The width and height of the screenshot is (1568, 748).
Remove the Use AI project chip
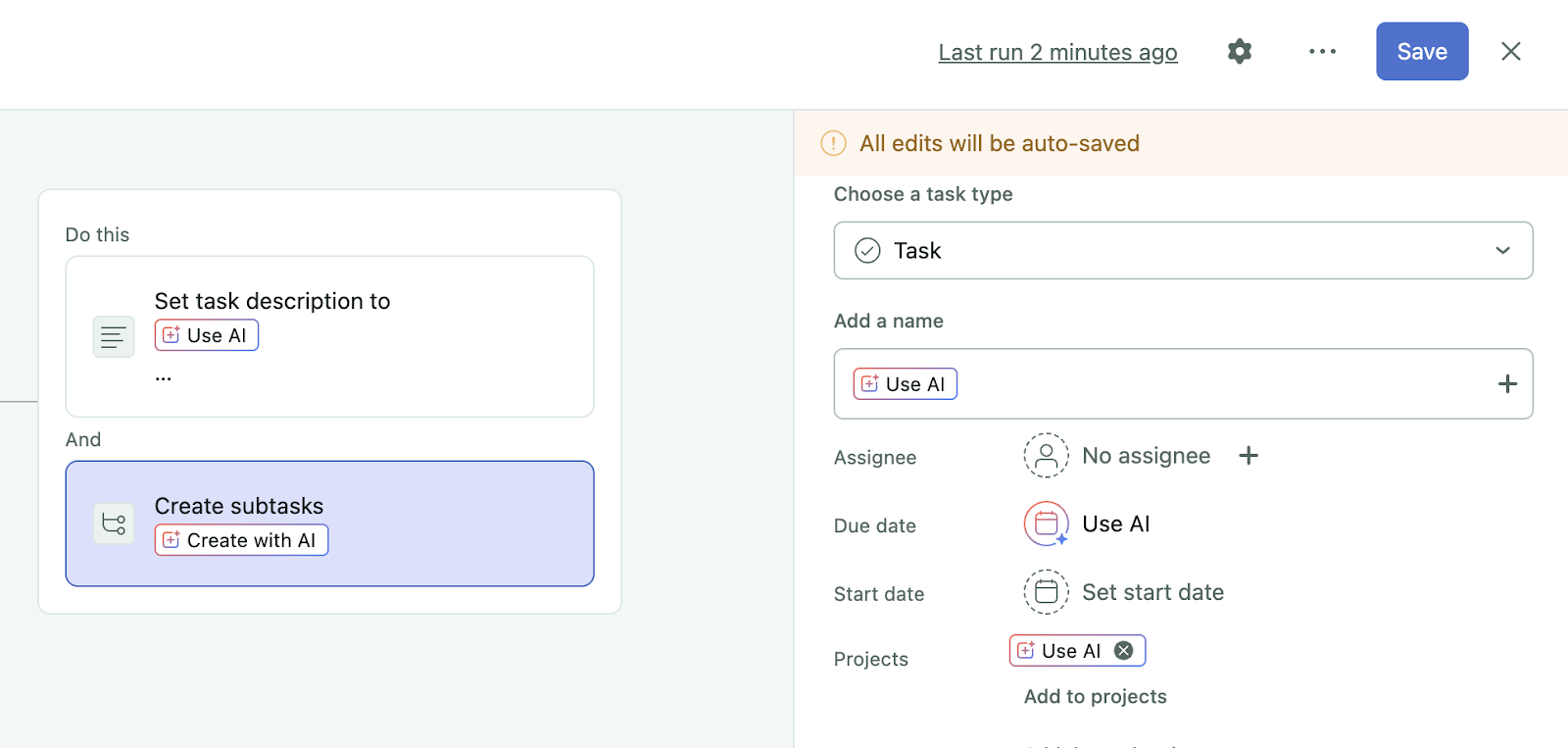[x=1124, y=651]
